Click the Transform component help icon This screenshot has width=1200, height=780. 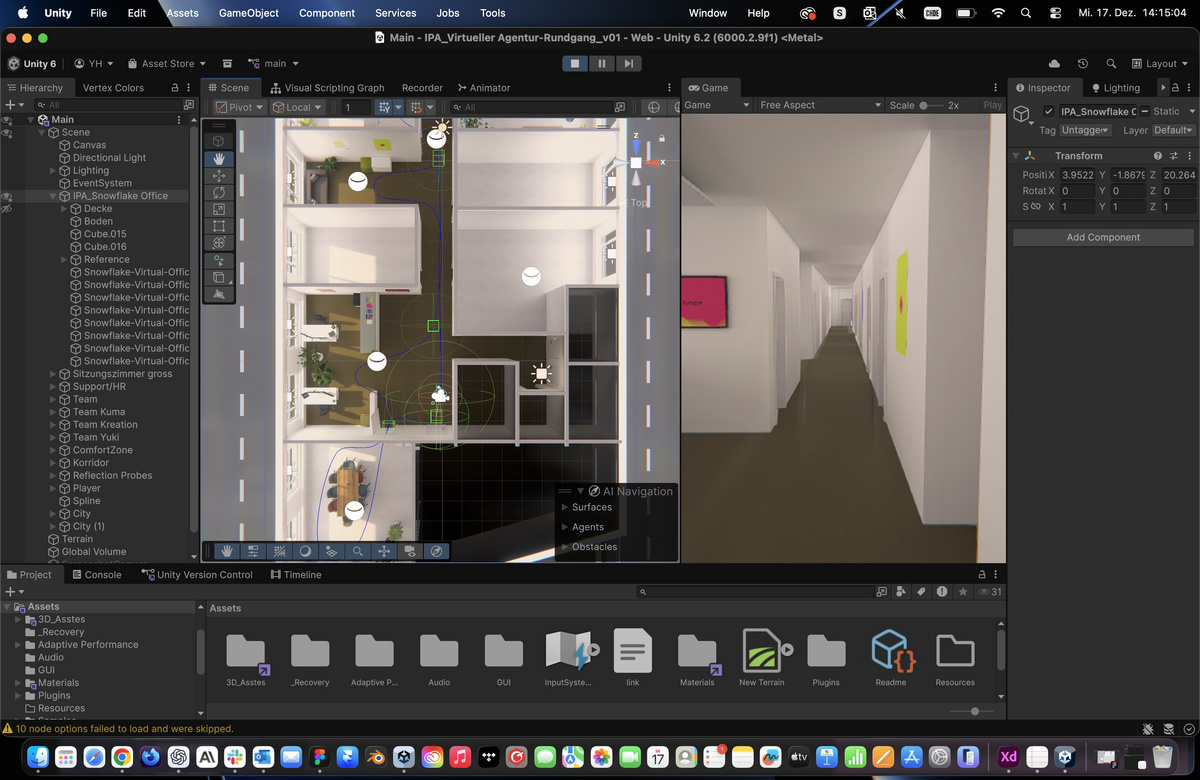tap(1158, 156)
